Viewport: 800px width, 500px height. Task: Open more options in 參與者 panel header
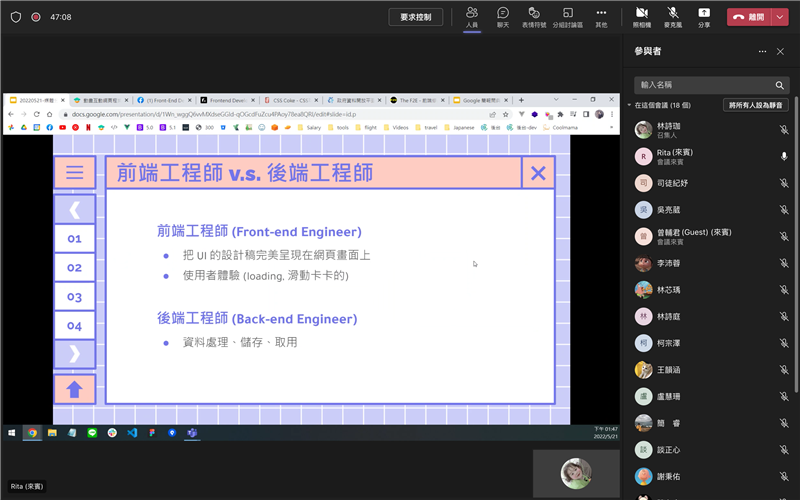point(763,51)
